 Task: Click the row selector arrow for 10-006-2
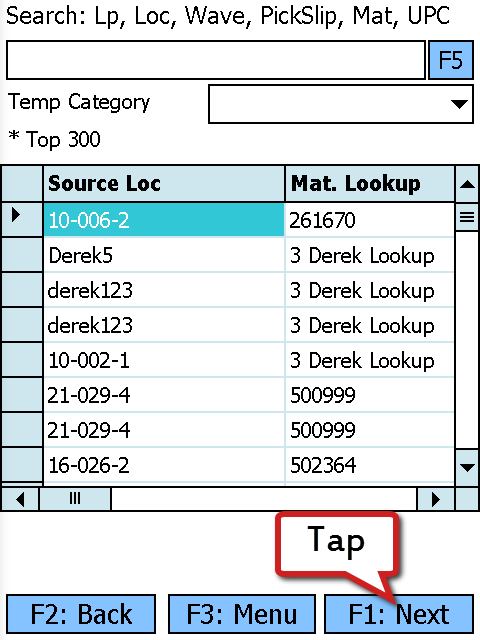pos(22,219)
